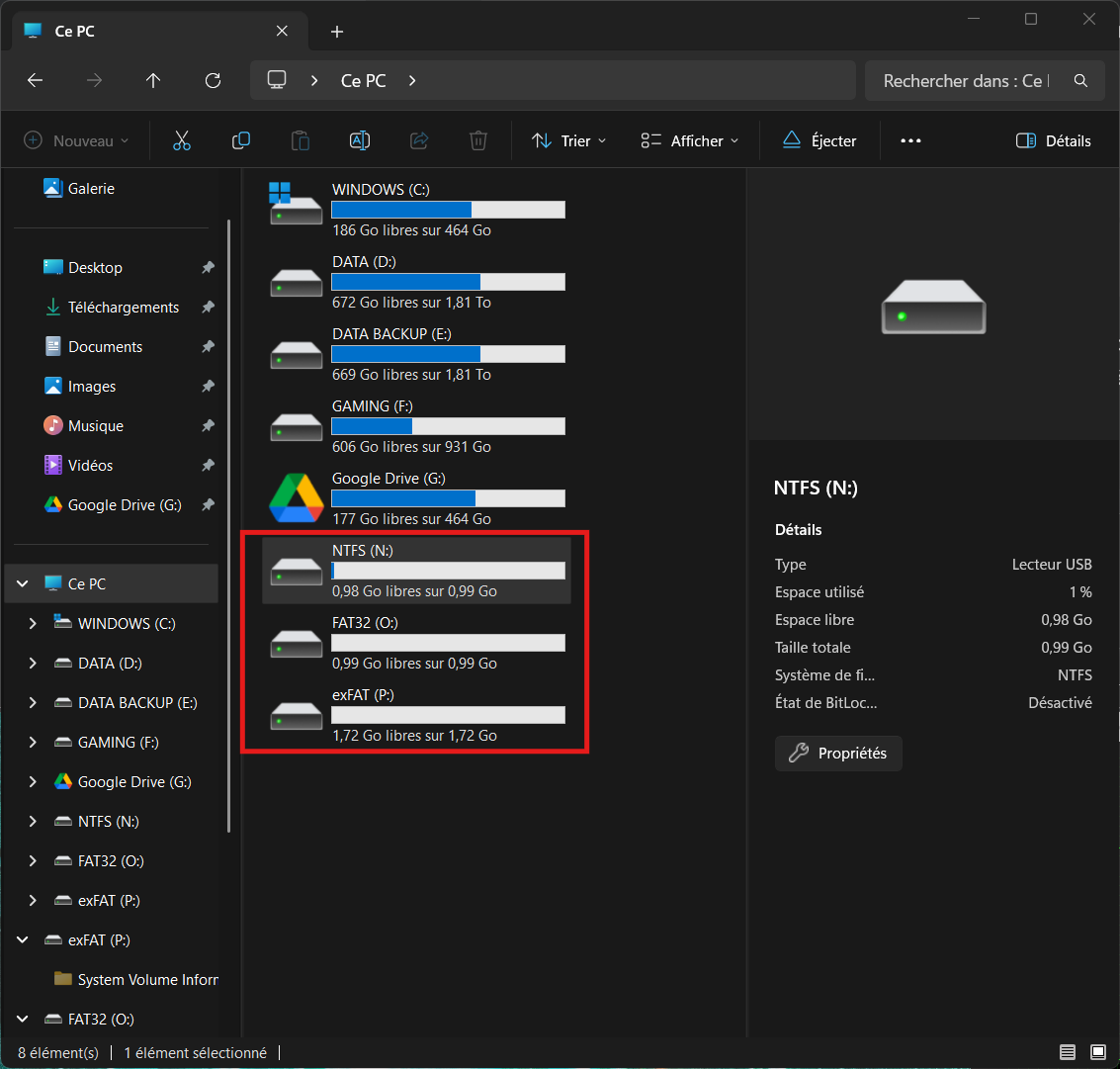This screenshot has width=1120, height=1069.
Task: Open the more options ellipsis menu
Action: point(910,140)
